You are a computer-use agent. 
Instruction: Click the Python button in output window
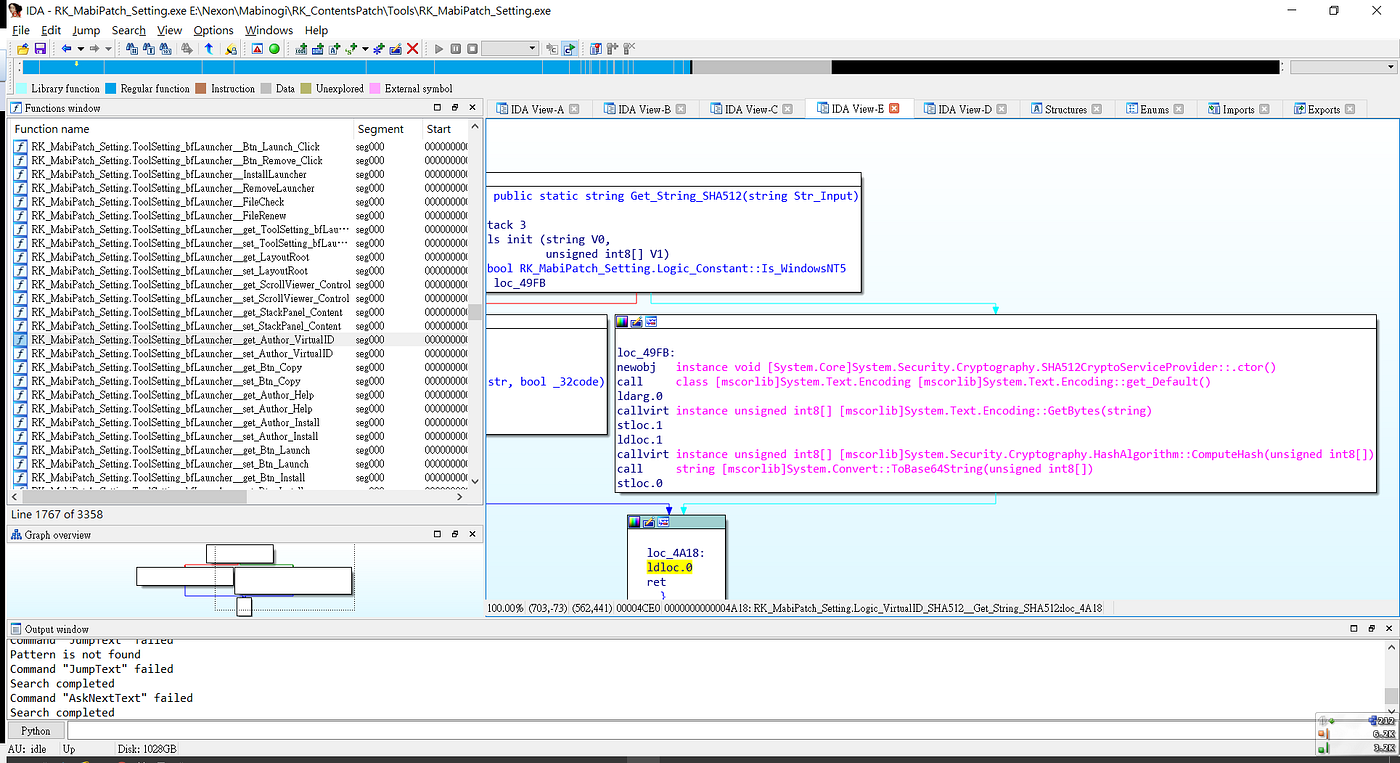tap(35, 730)
